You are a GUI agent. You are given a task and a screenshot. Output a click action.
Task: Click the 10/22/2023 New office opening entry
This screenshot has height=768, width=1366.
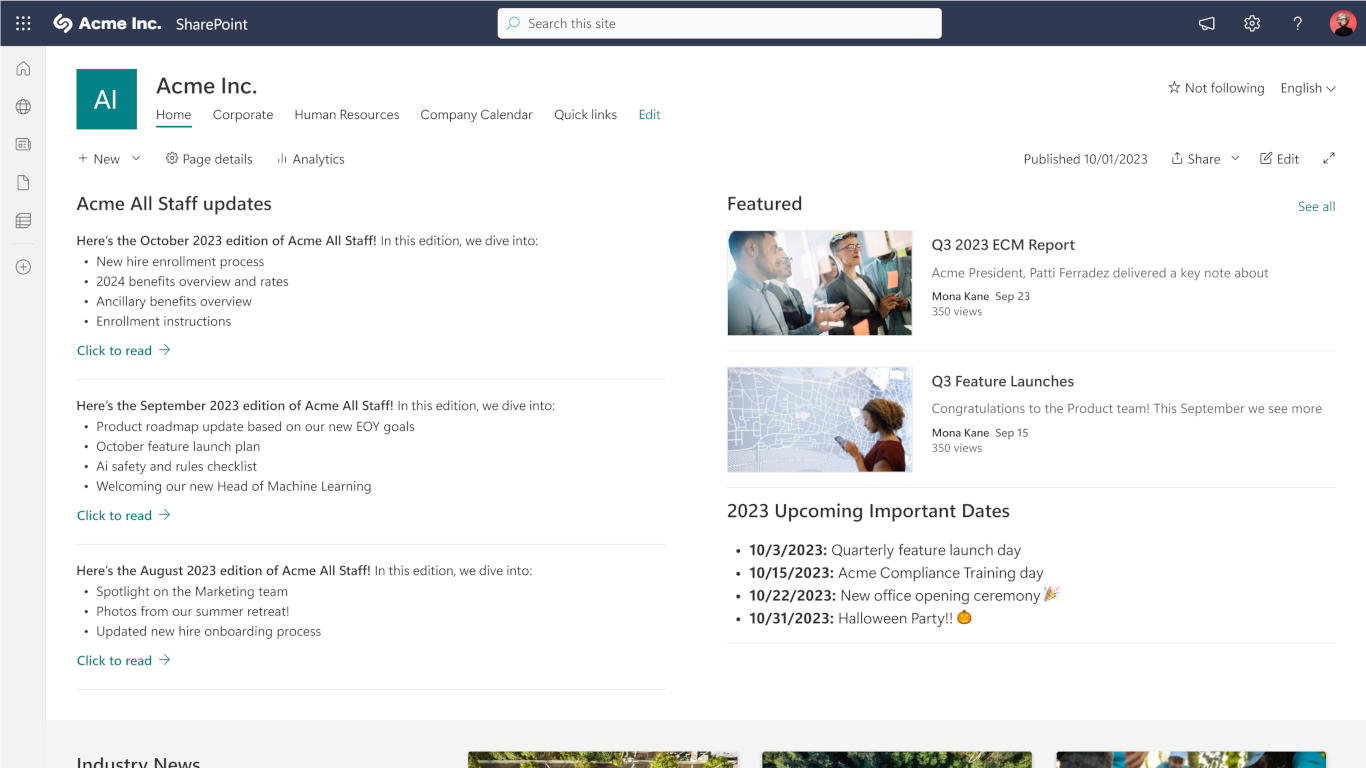pos(904,596)
